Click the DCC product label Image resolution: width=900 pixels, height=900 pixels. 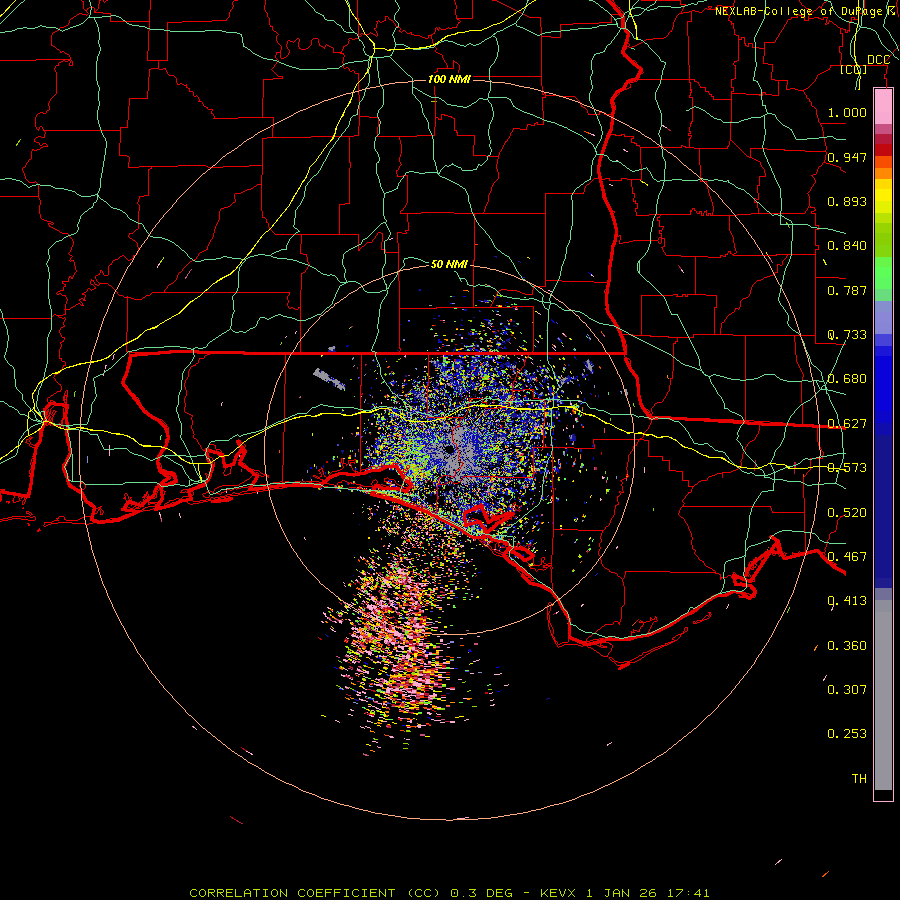click(x=878, y=60)
